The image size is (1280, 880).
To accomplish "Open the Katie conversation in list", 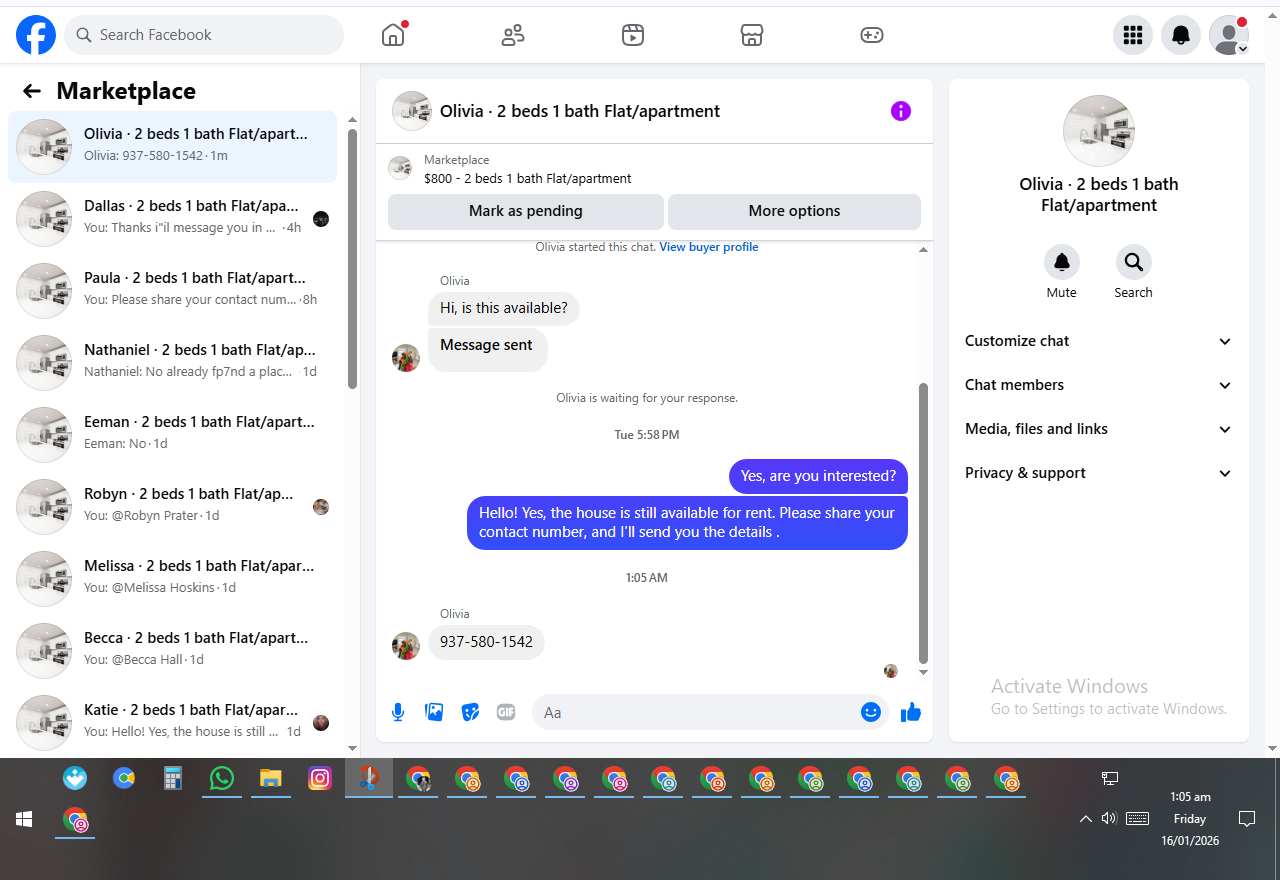I will pos(172,723).
